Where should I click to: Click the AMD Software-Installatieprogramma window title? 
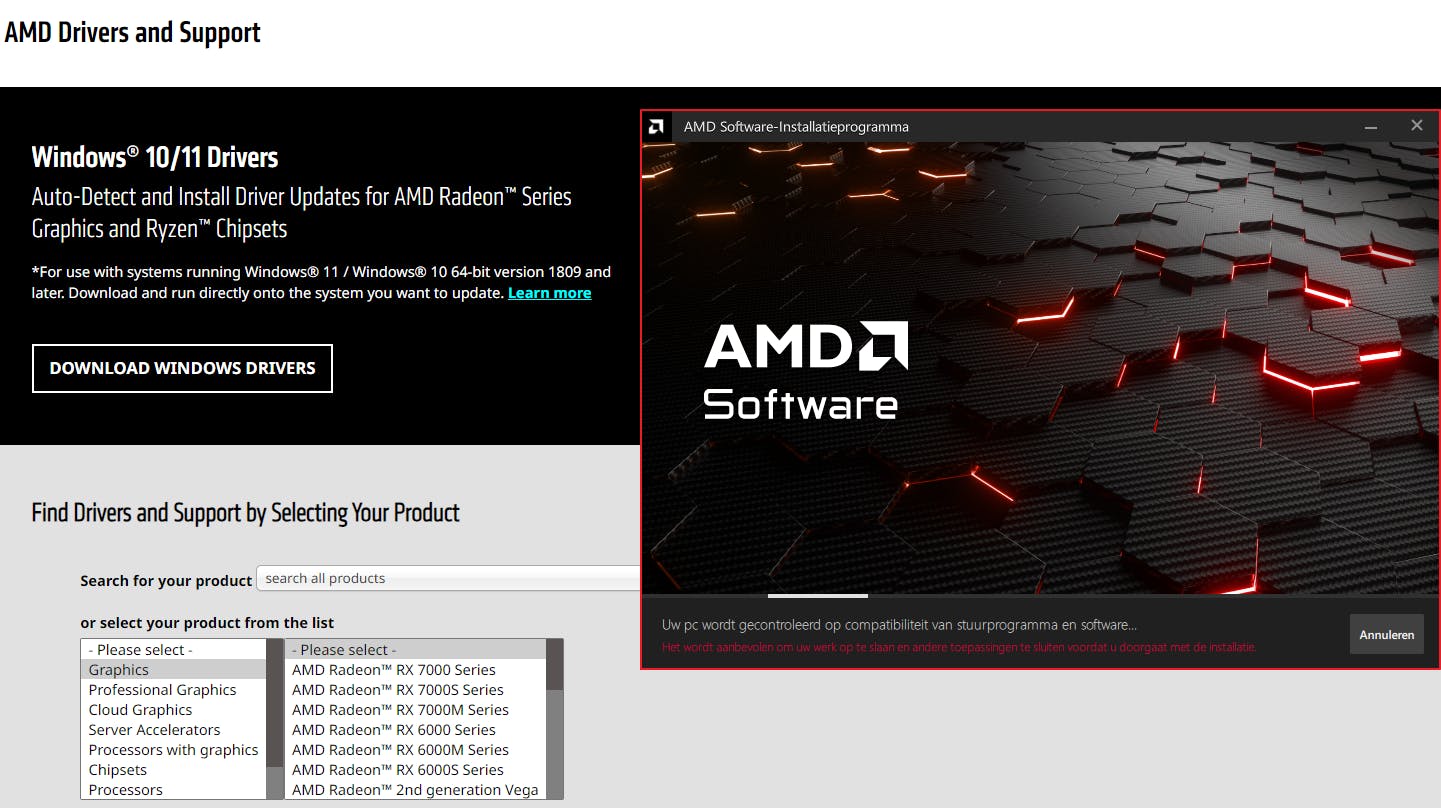(796, 127)
